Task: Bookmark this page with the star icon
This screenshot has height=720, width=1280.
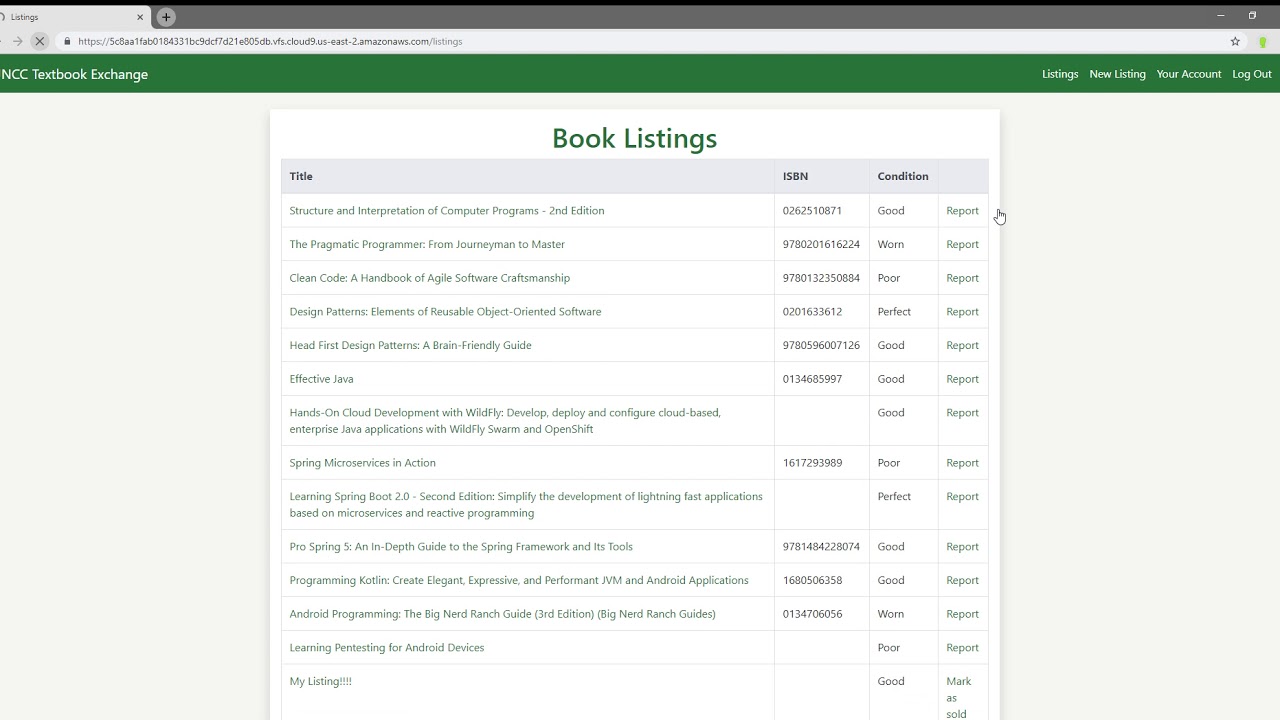Action: (1235, 41)
